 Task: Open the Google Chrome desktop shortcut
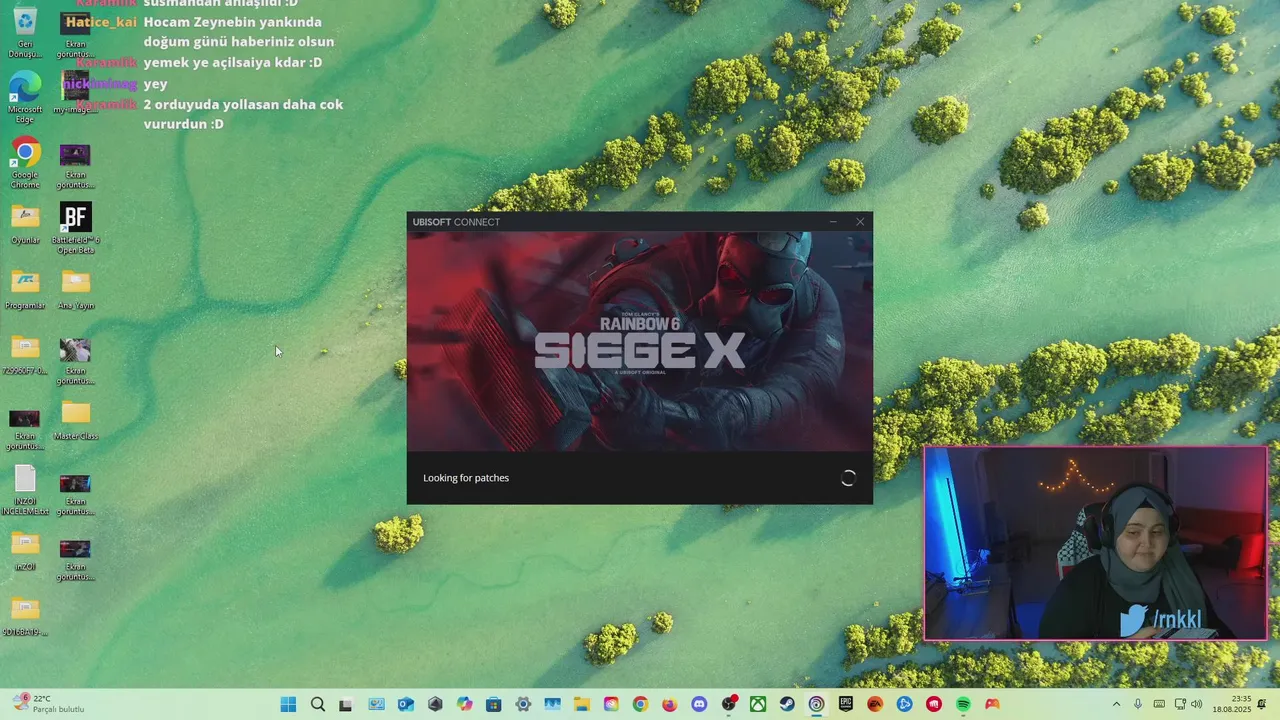click(x=25, y=162)
